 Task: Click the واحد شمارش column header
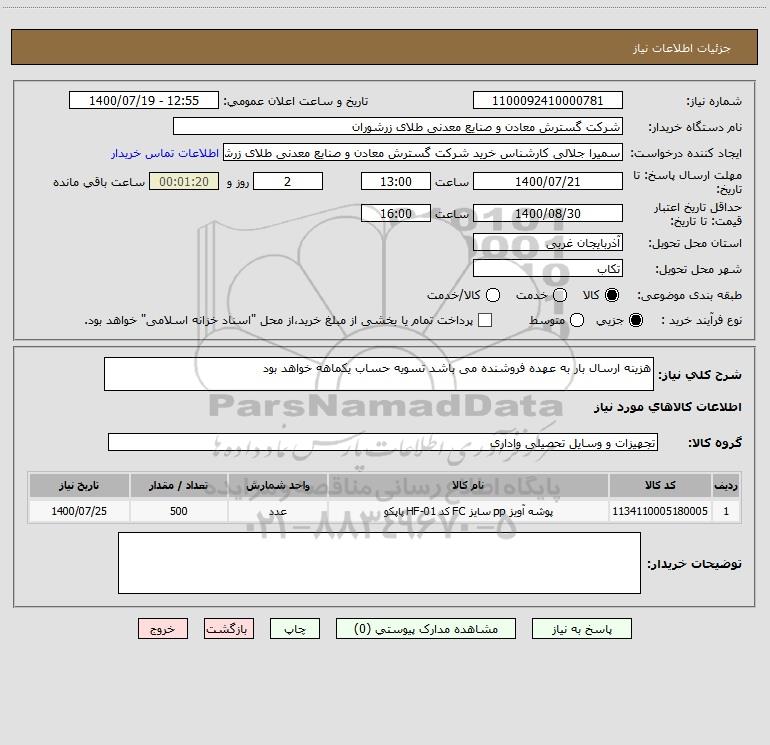pos(277,485)
